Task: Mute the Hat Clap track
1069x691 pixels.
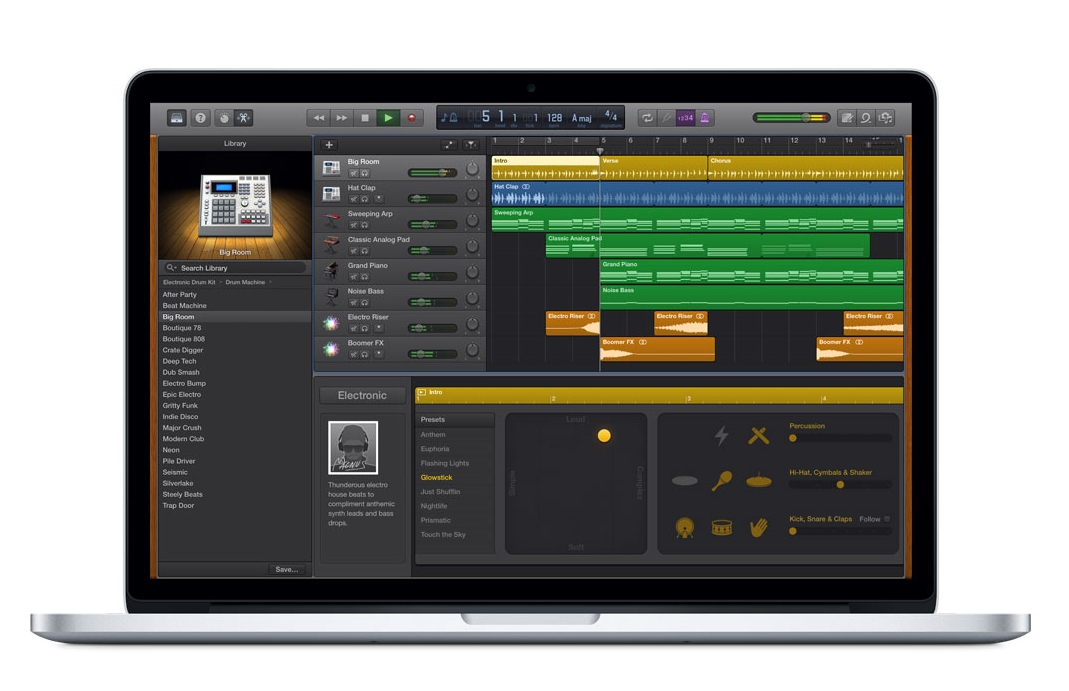Action: 353,199
